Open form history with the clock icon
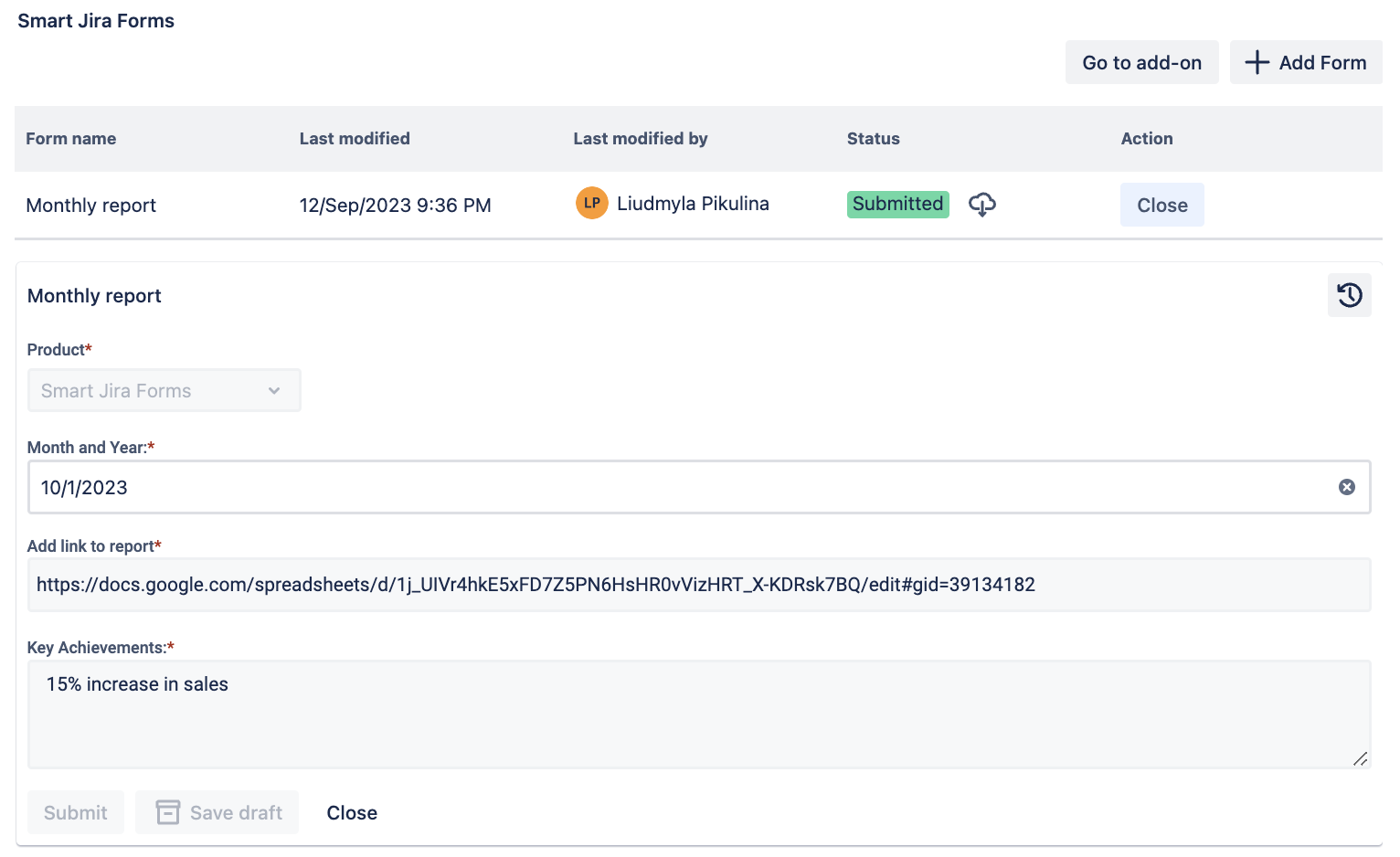This screenshot has height=857, width=1400. pos(1349,295)
